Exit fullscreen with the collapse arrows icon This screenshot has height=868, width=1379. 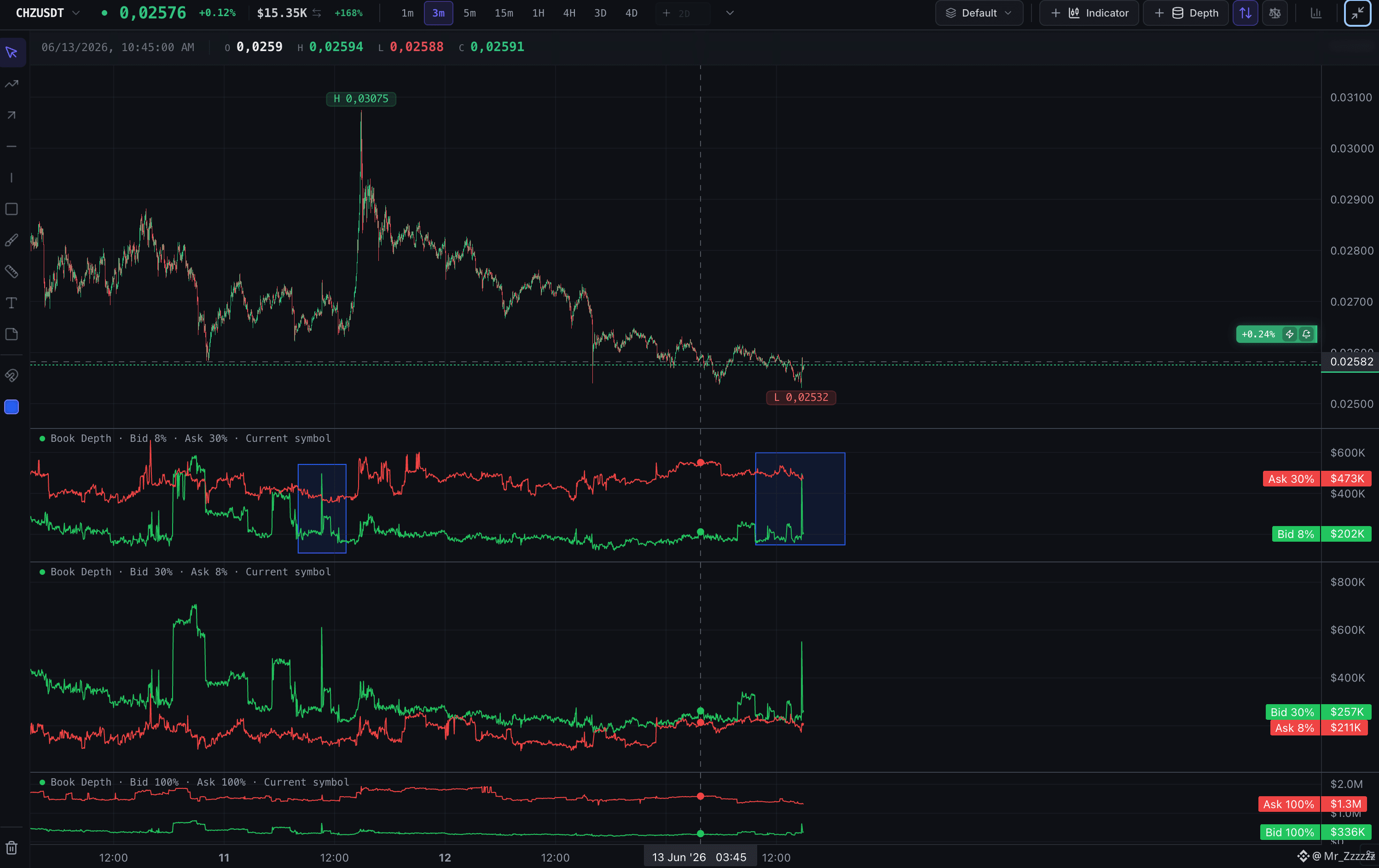[x=1358, y=12]
